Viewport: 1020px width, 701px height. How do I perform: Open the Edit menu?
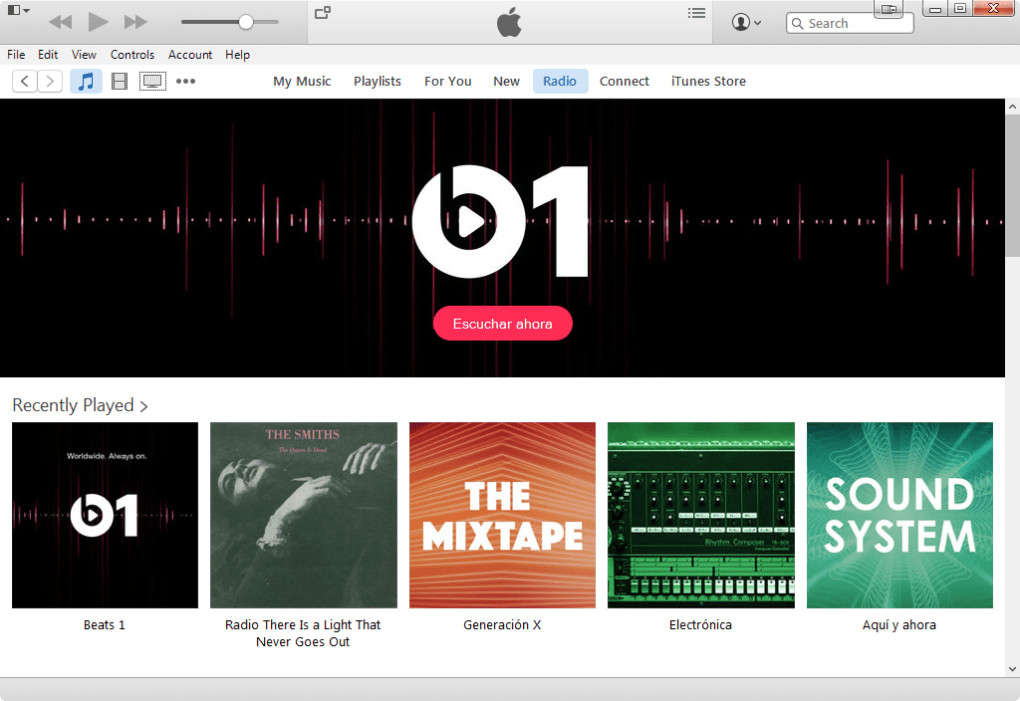tap(47, 55)
